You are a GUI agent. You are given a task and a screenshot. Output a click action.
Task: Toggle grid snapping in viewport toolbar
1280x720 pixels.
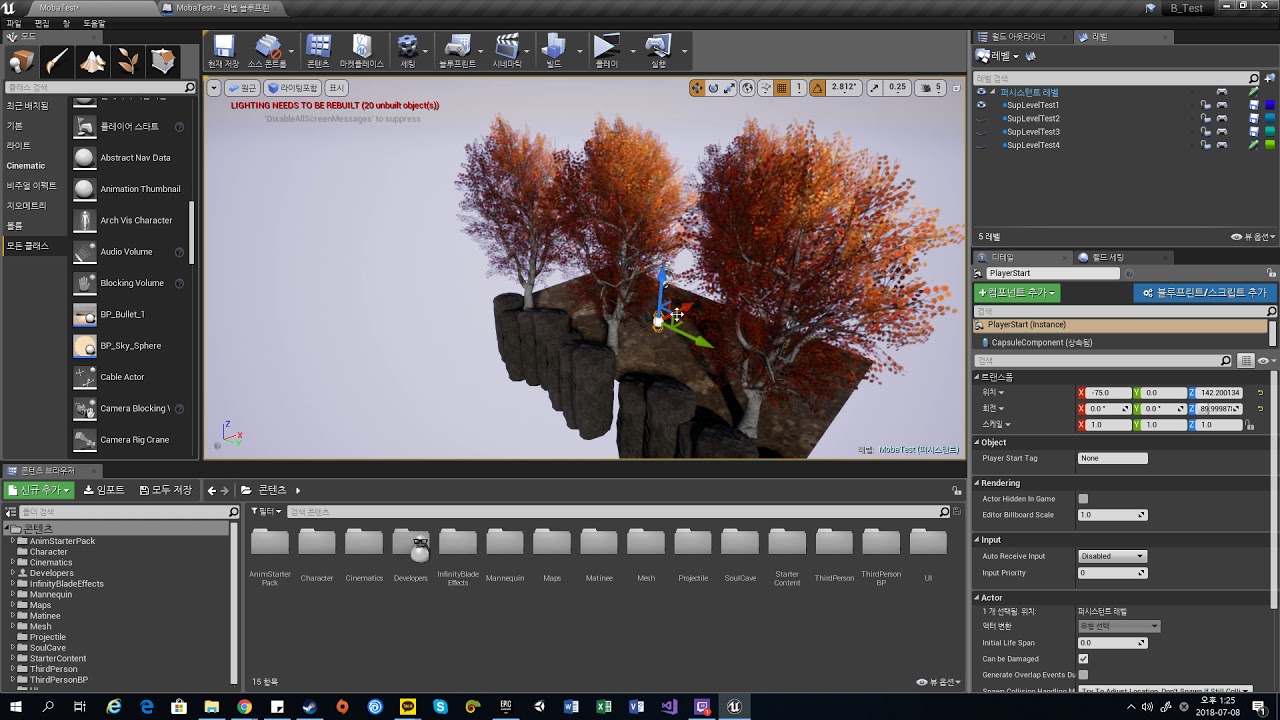pyautogui.click(x=782, y=88)
